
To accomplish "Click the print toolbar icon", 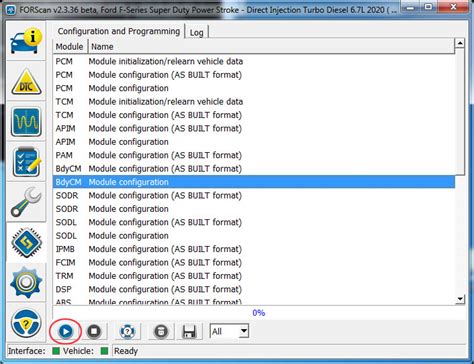I will click(x=161, y=331).
